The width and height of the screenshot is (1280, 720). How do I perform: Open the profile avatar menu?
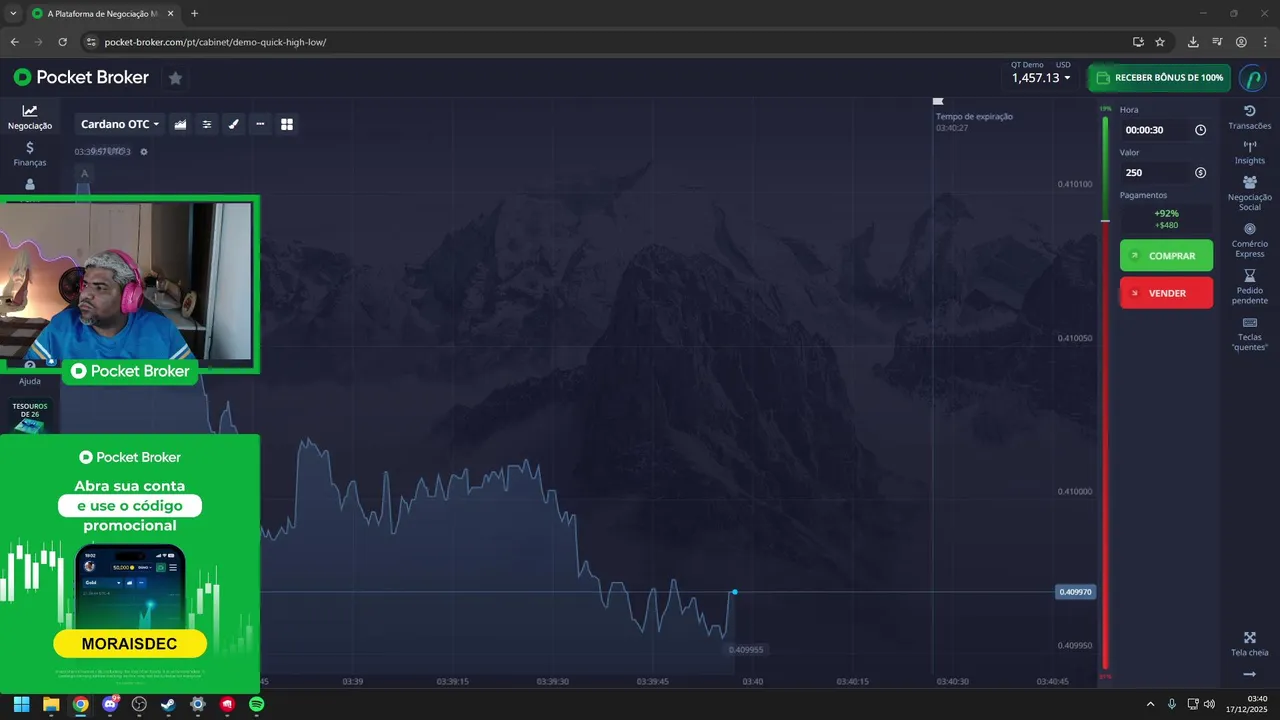click(x=1253, y=78)
